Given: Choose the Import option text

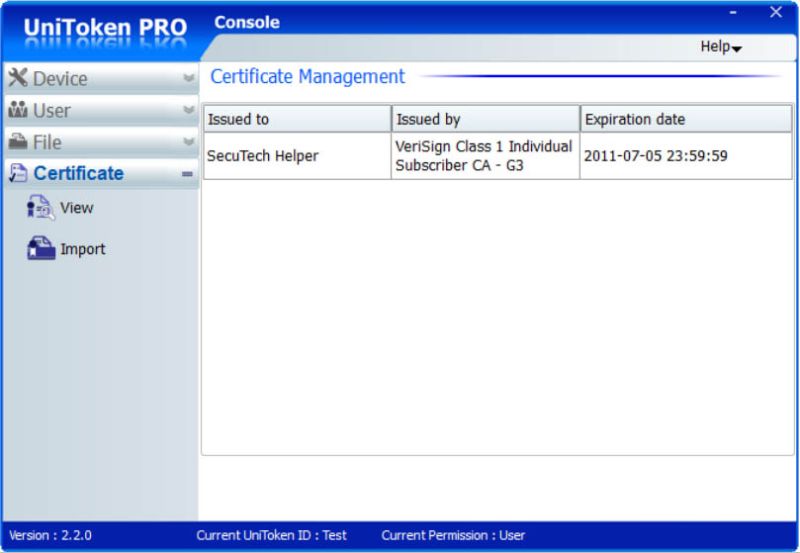Looking at the screenshot, I should pyautogui.click(x=83, y=249).
